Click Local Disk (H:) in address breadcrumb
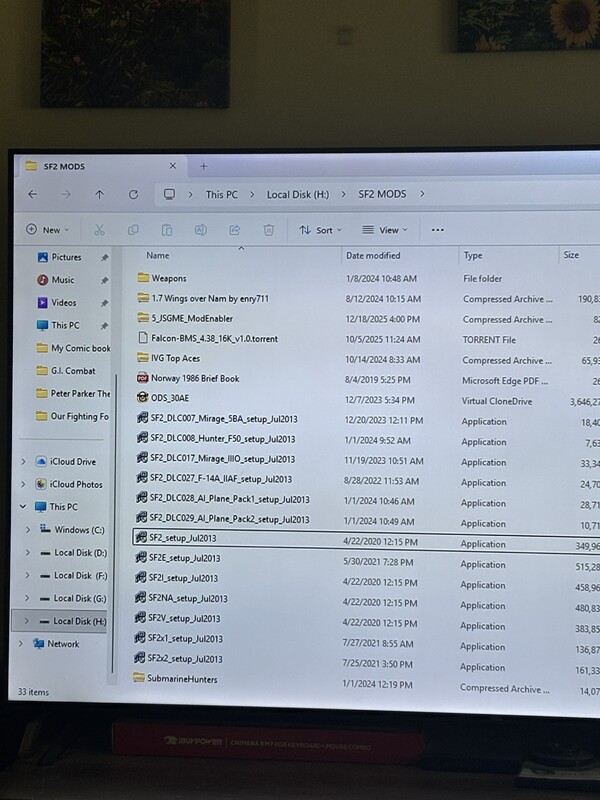This screenshot has width=600, height=800. tap(298, 194)
